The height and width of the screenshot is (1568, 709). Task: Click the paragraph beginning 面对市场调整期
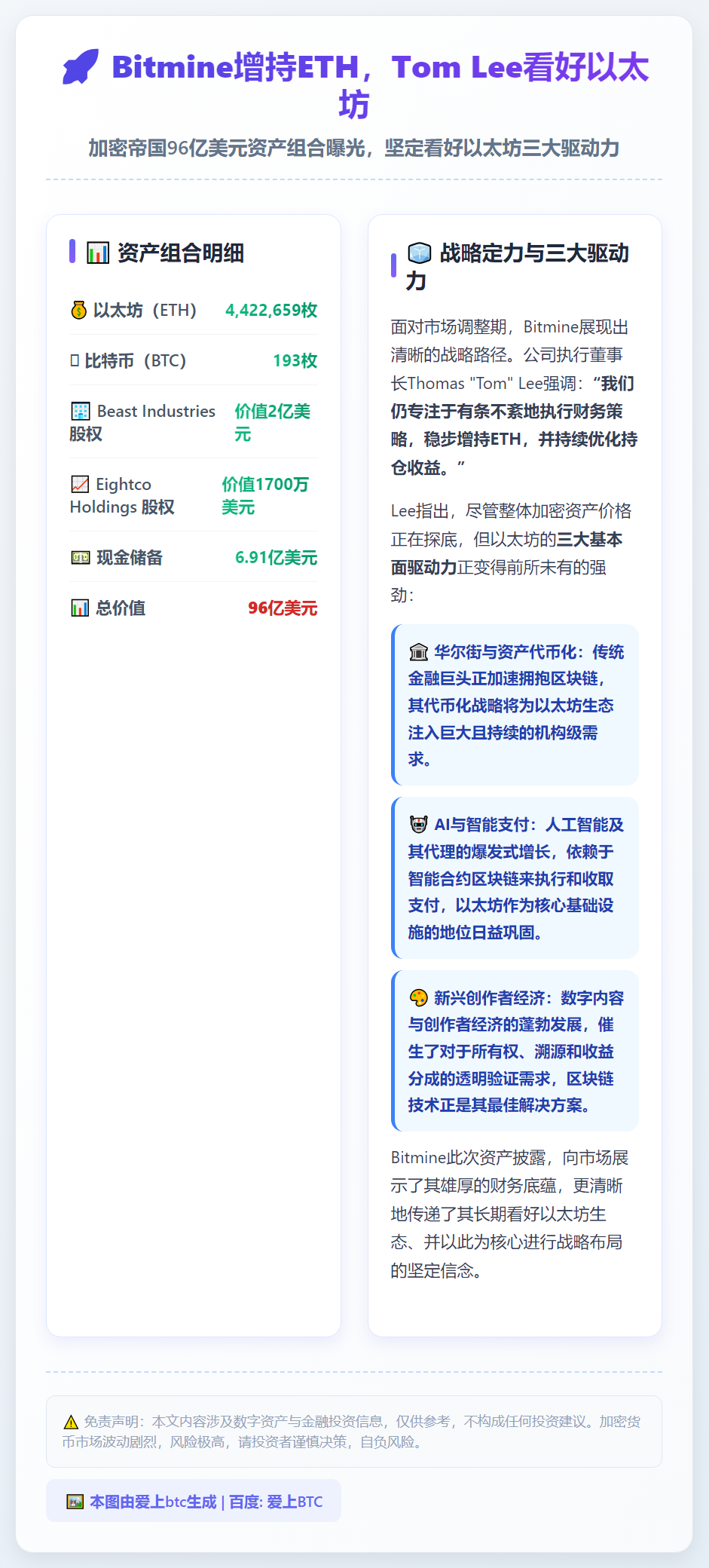pyautogui.click(x=515, y=397)
